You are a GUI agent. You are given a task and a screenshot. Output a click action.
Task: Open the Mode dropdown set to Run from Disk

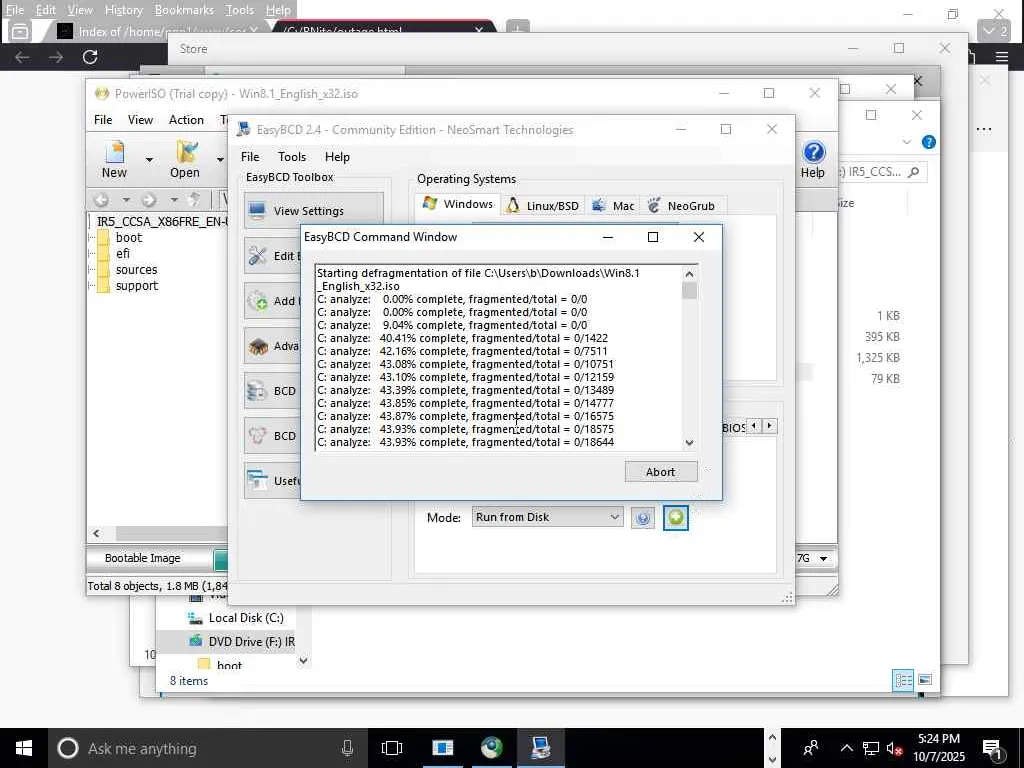pyautogui.click(x=547, y=517)
